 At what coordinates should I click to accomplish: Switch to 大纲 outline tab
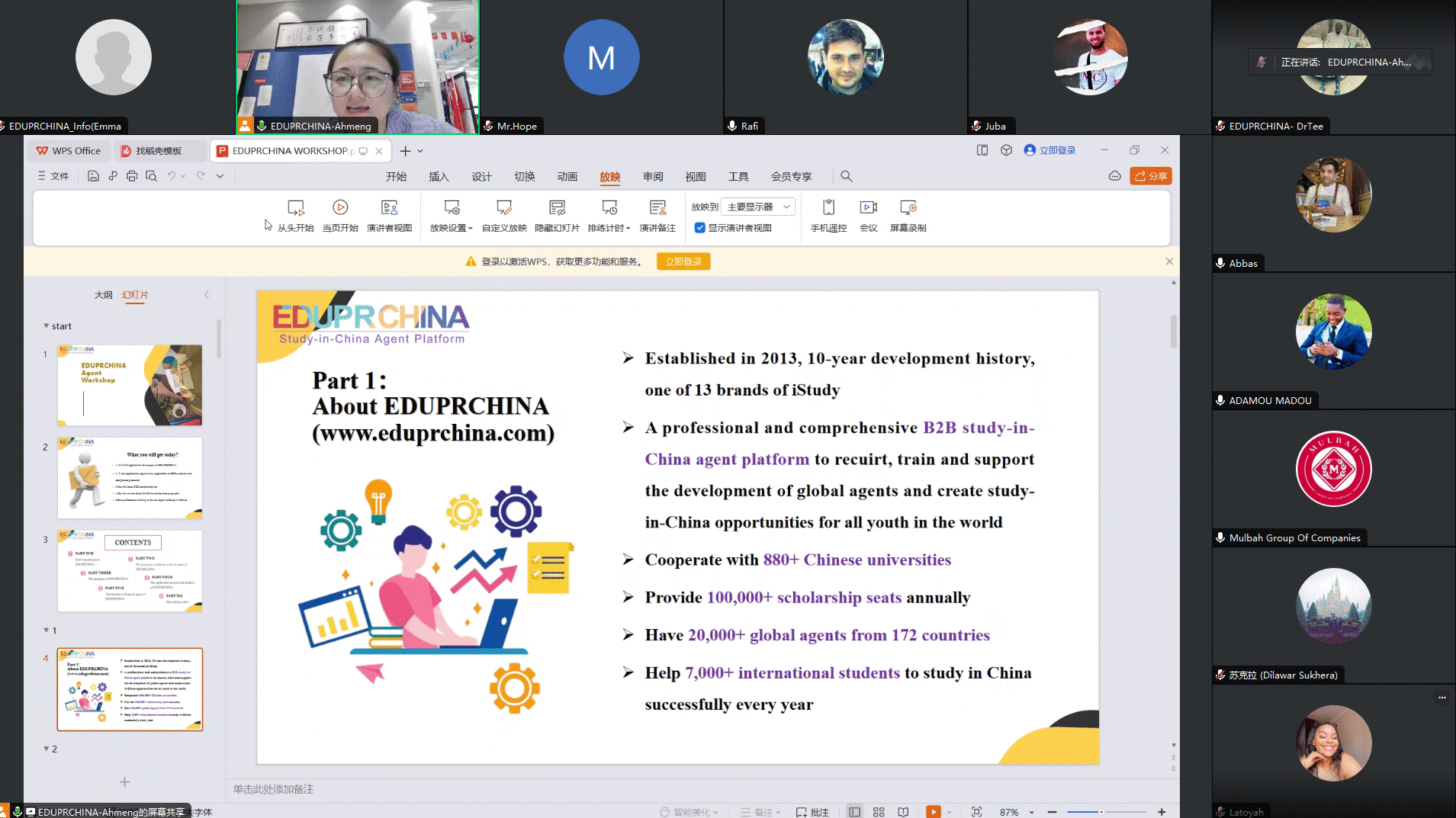tap(103, 294)
